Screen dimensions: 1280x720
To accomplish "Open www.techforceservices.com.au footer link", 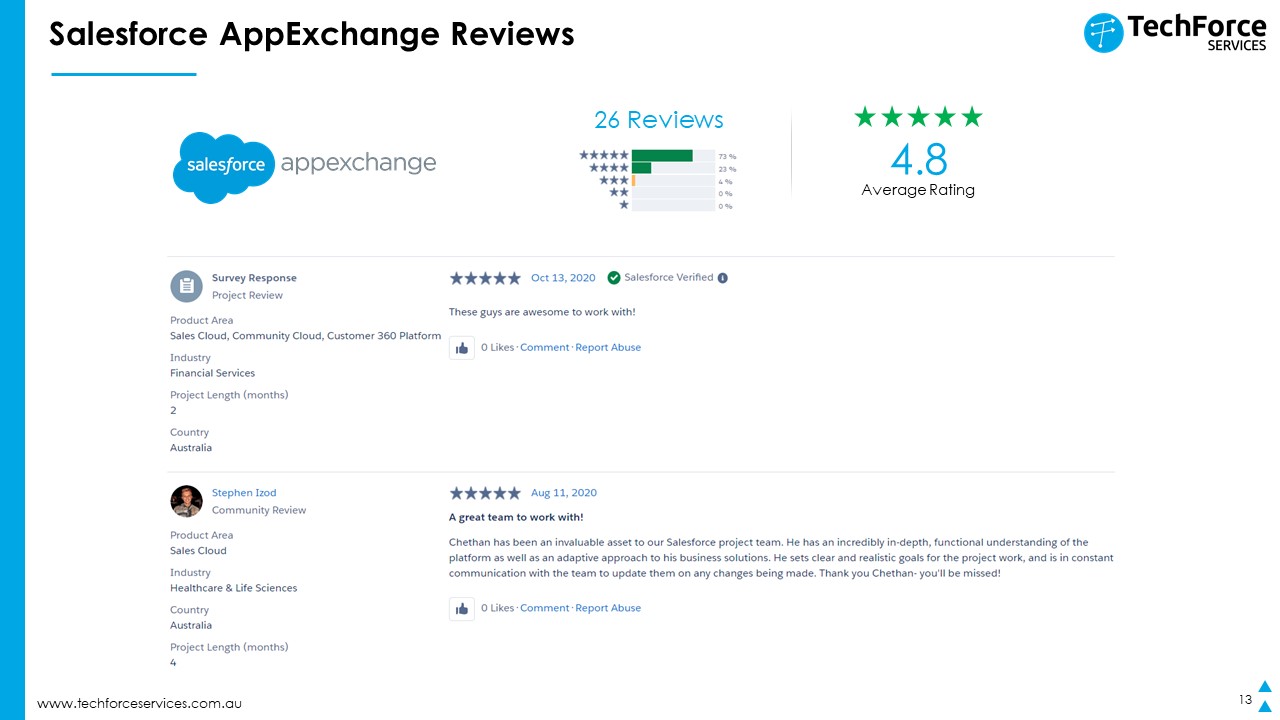I will (140, 704).
